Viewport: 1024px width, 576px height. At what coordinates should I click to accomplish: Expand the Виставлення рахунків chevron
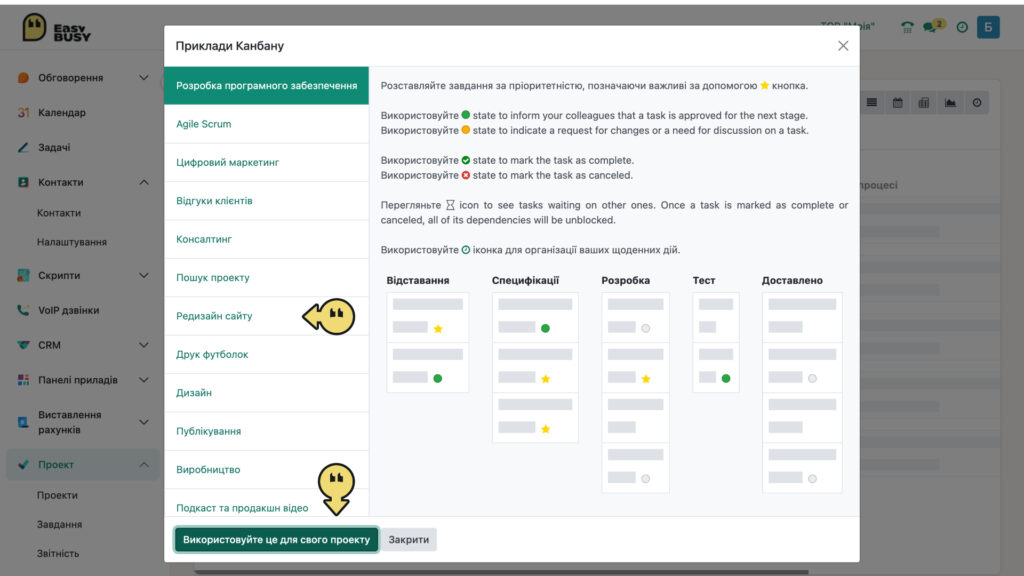pyautogui.click(x=144, y=422)
